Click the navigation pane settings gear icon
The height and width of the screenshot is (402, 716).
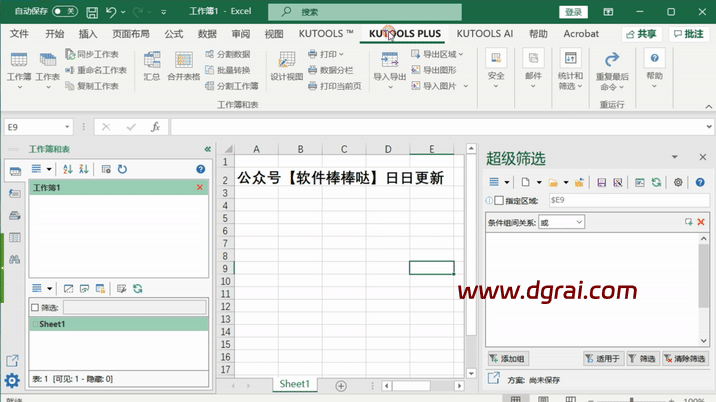click(12, 380)
